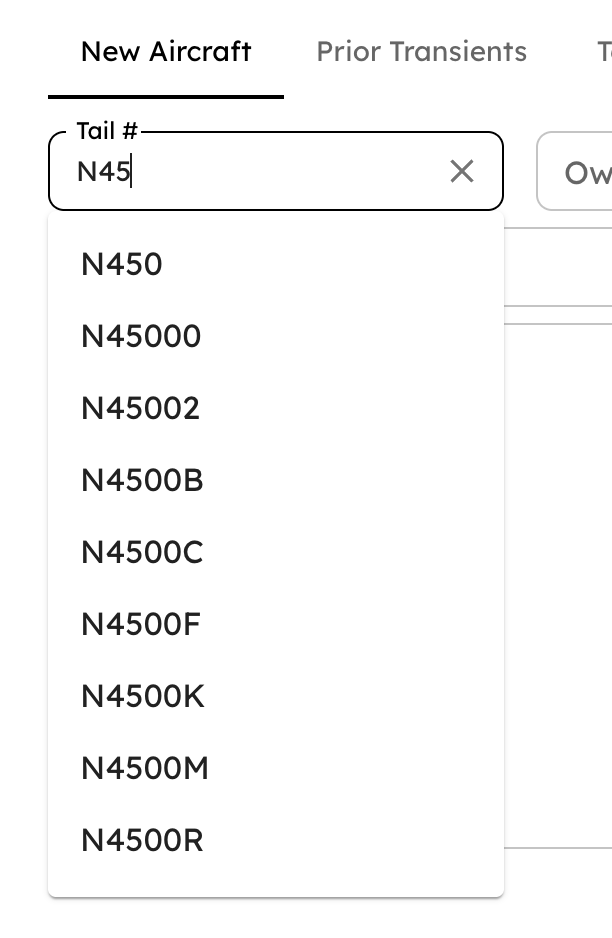The image size is (612, 938).
Task: Select N4500C from the dropdown list
Action: coord(142,552)
